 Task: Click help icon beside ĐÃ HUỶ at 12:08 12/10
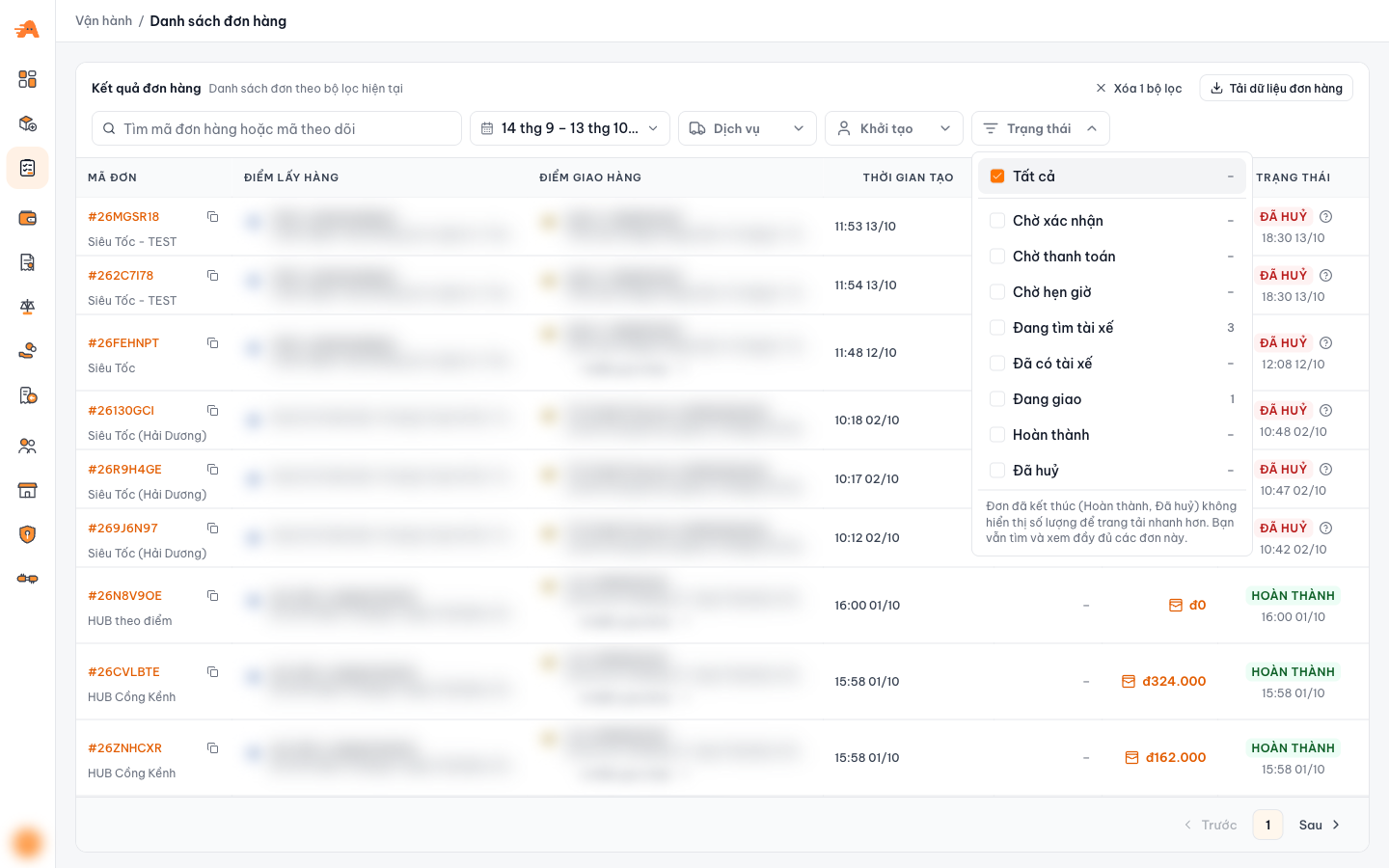(x=1325, y=343)
